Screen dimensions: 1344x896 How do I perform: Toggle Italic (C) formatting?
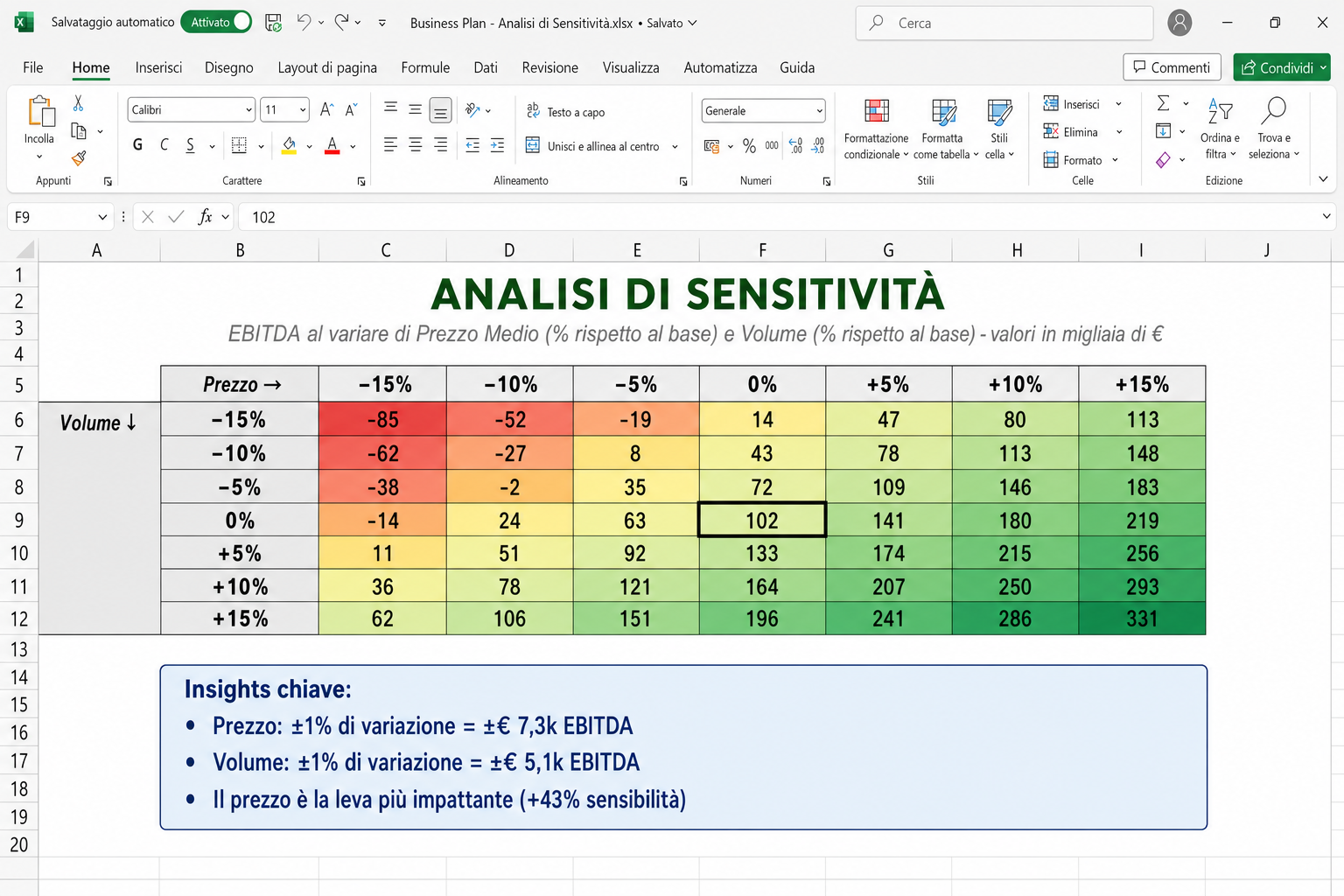coord(164,145)
